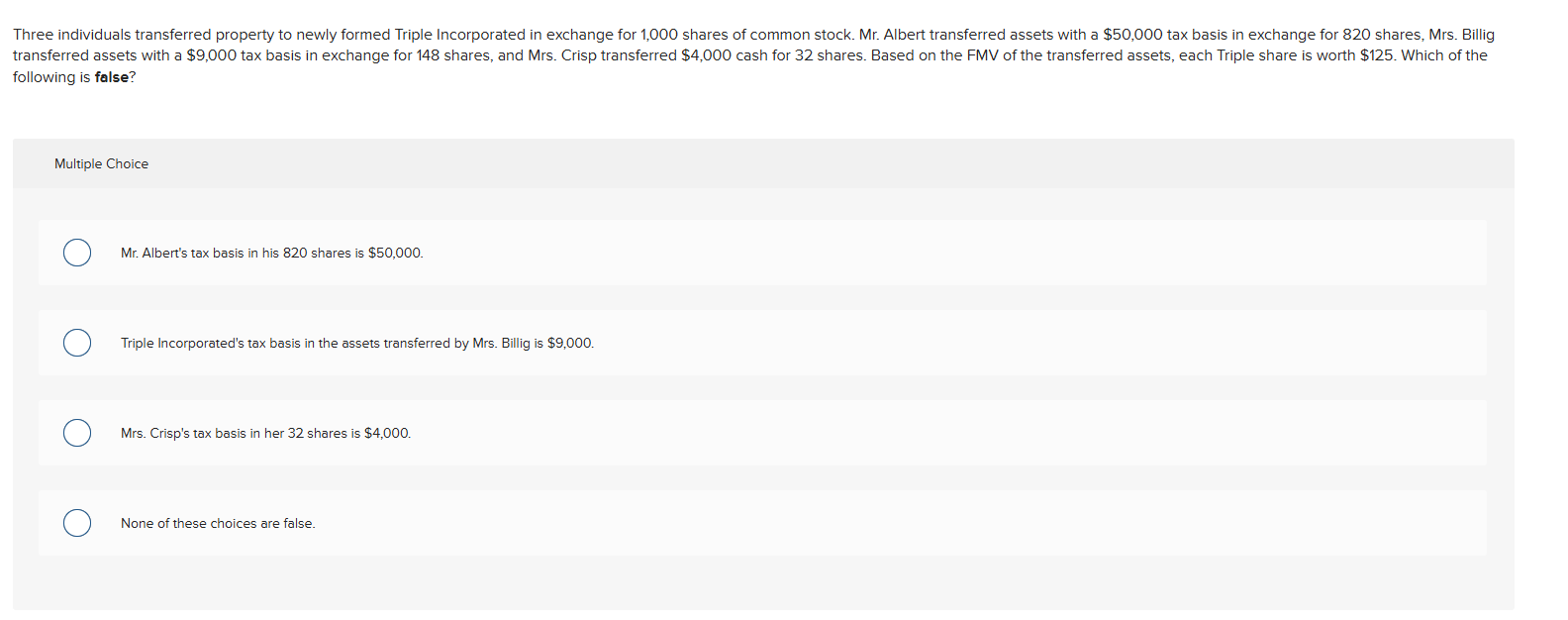
Task: Click the '$50,000' amount in the first answer choice
Action: [395, 253]
